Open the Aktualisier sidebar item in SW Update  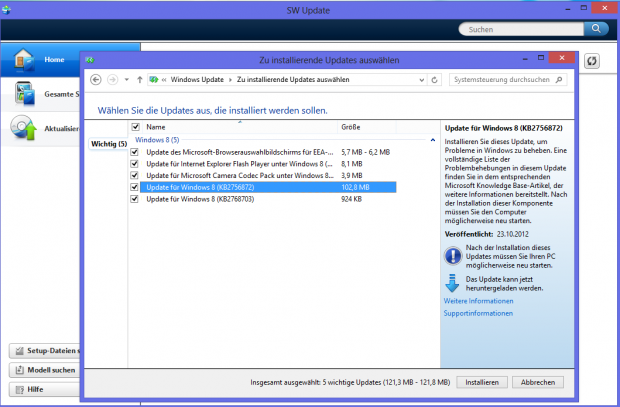(41, 129)
